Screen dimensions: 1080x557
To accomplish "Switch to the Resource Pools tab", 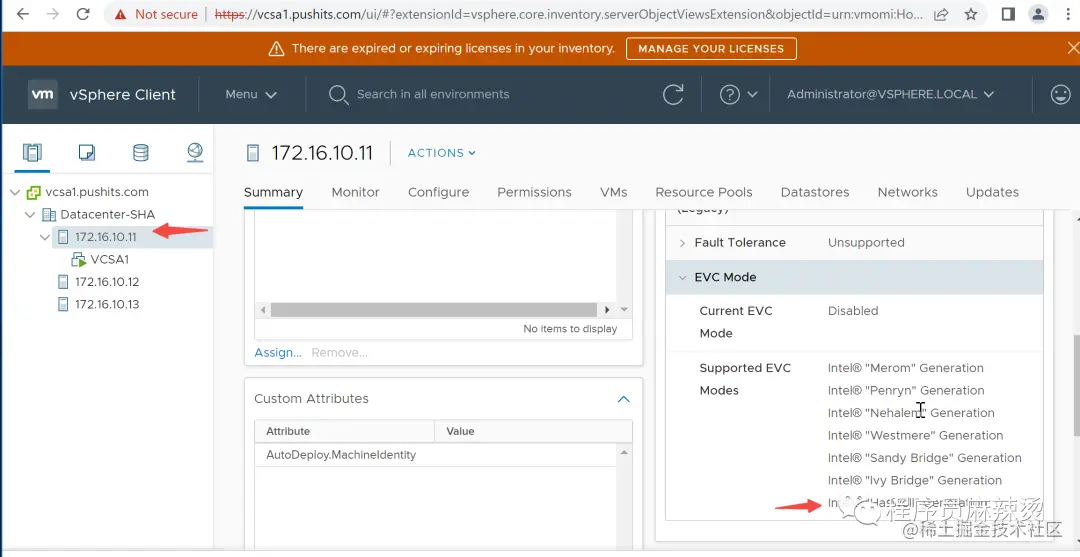I will coord(704,192).
